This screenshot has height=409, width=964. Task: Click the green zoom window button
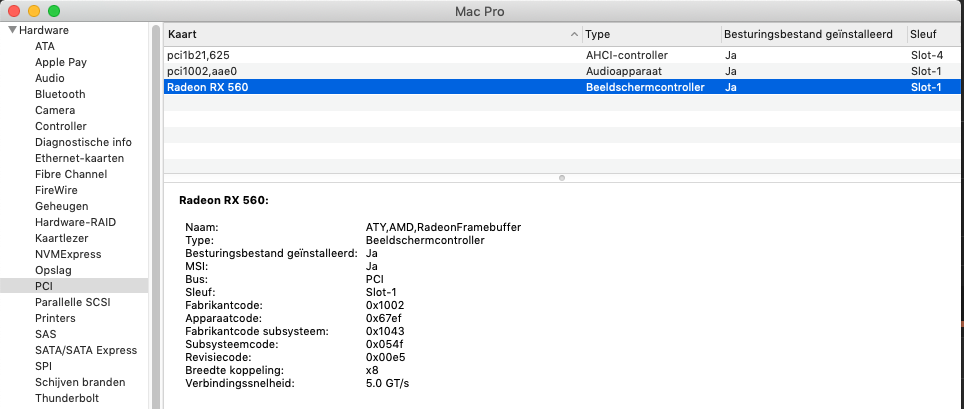pos(53,11)
